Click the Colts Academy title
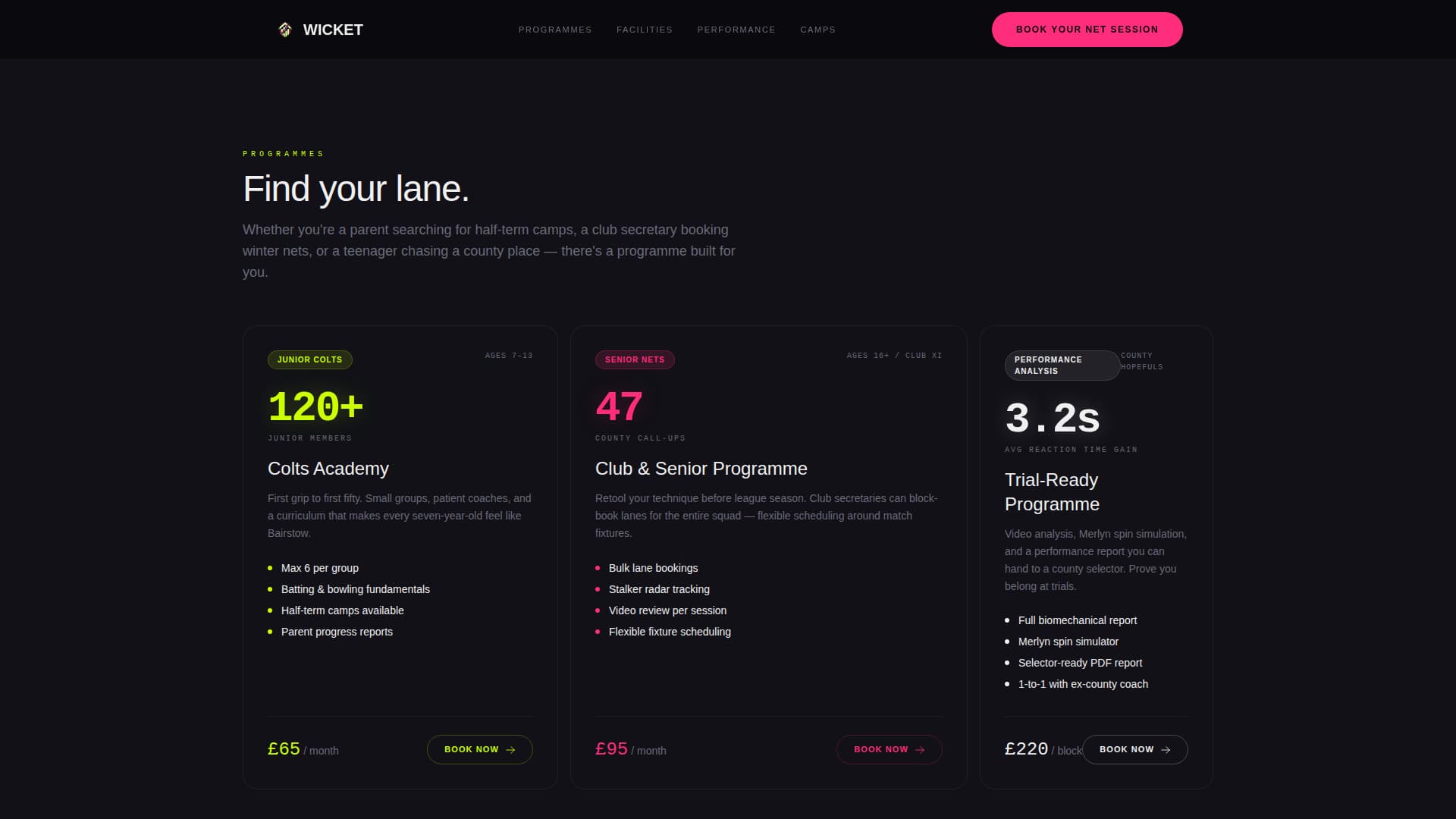This screenshot has width=1456, height=819. [x=328, y=469]
